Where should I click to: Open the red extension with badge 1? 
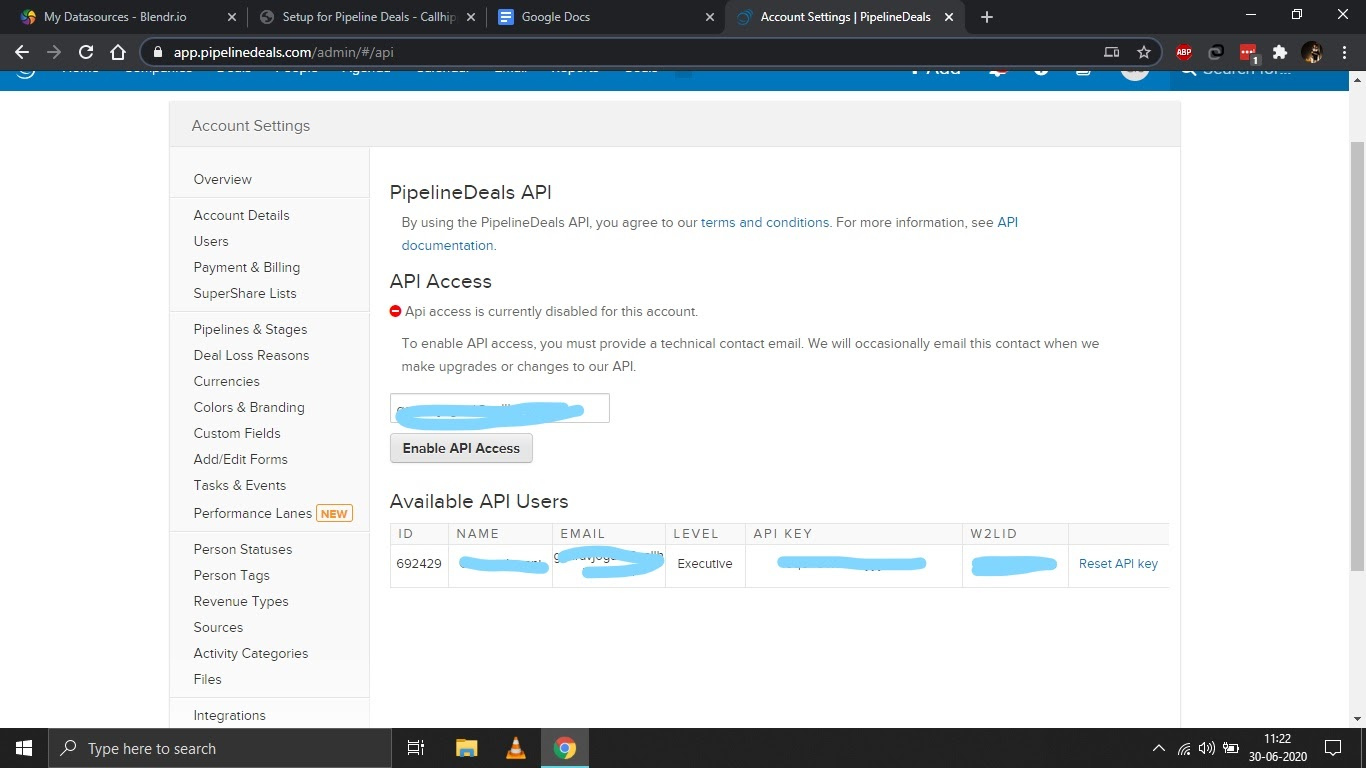(x=1248, y=53)
